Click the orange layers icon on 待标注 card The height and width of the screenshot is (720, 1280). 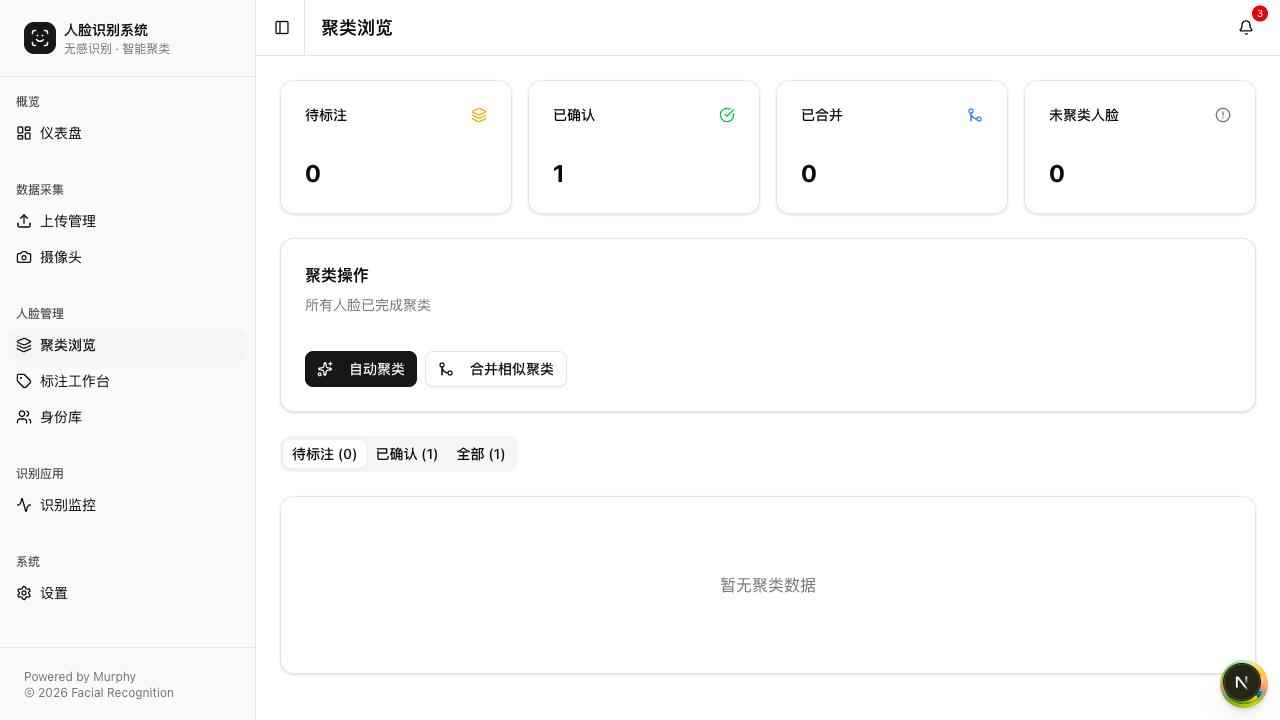pos(479,115)
